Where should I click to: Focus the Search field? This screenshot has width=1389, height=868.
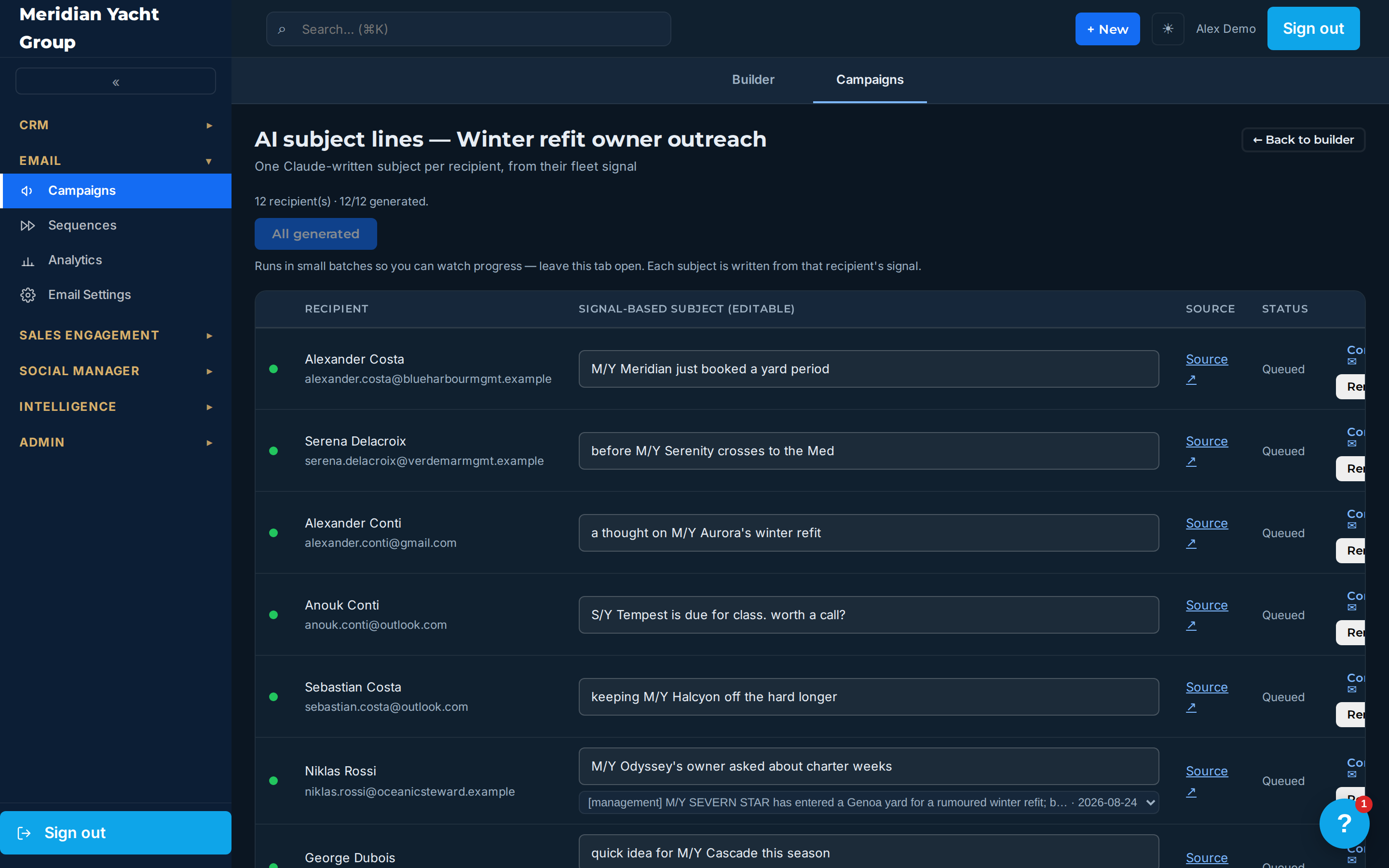[468, 29]
